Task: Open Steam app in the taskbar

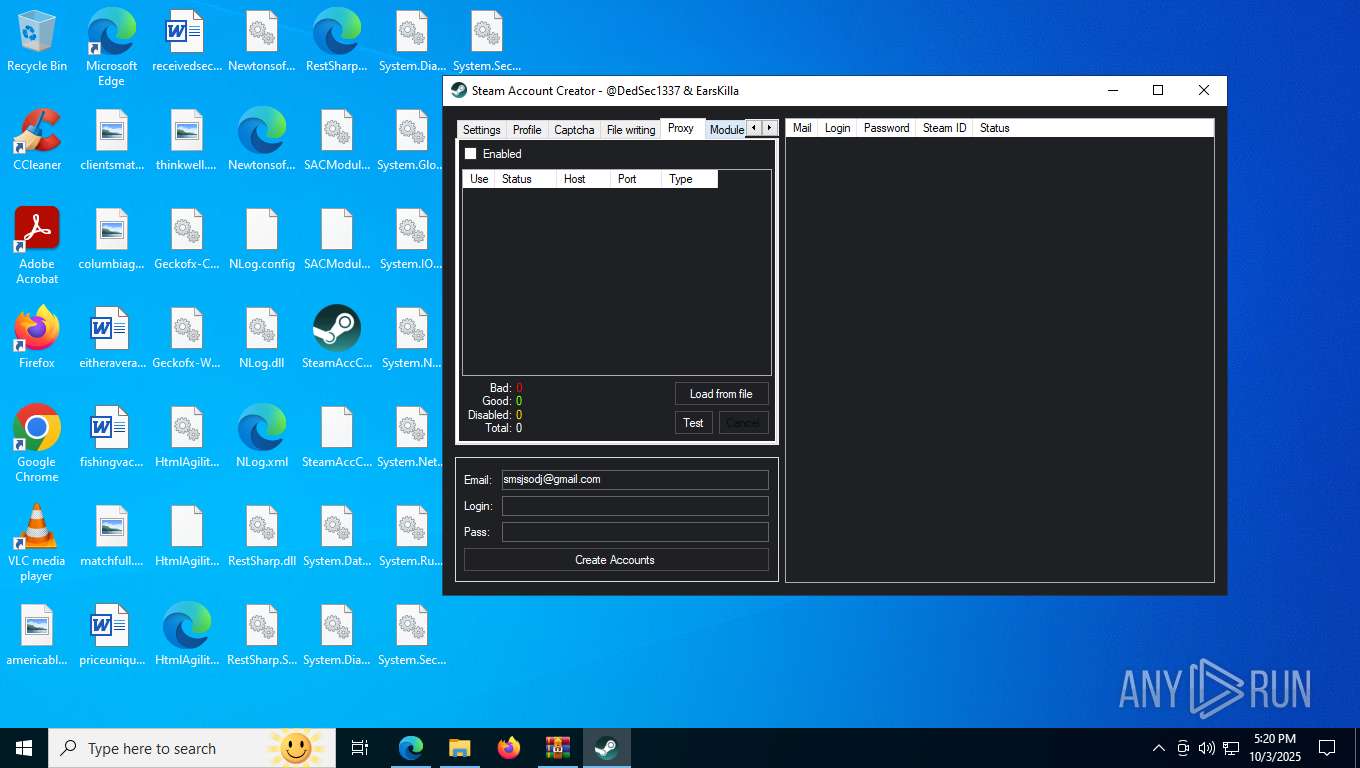Action: point(606,748)
